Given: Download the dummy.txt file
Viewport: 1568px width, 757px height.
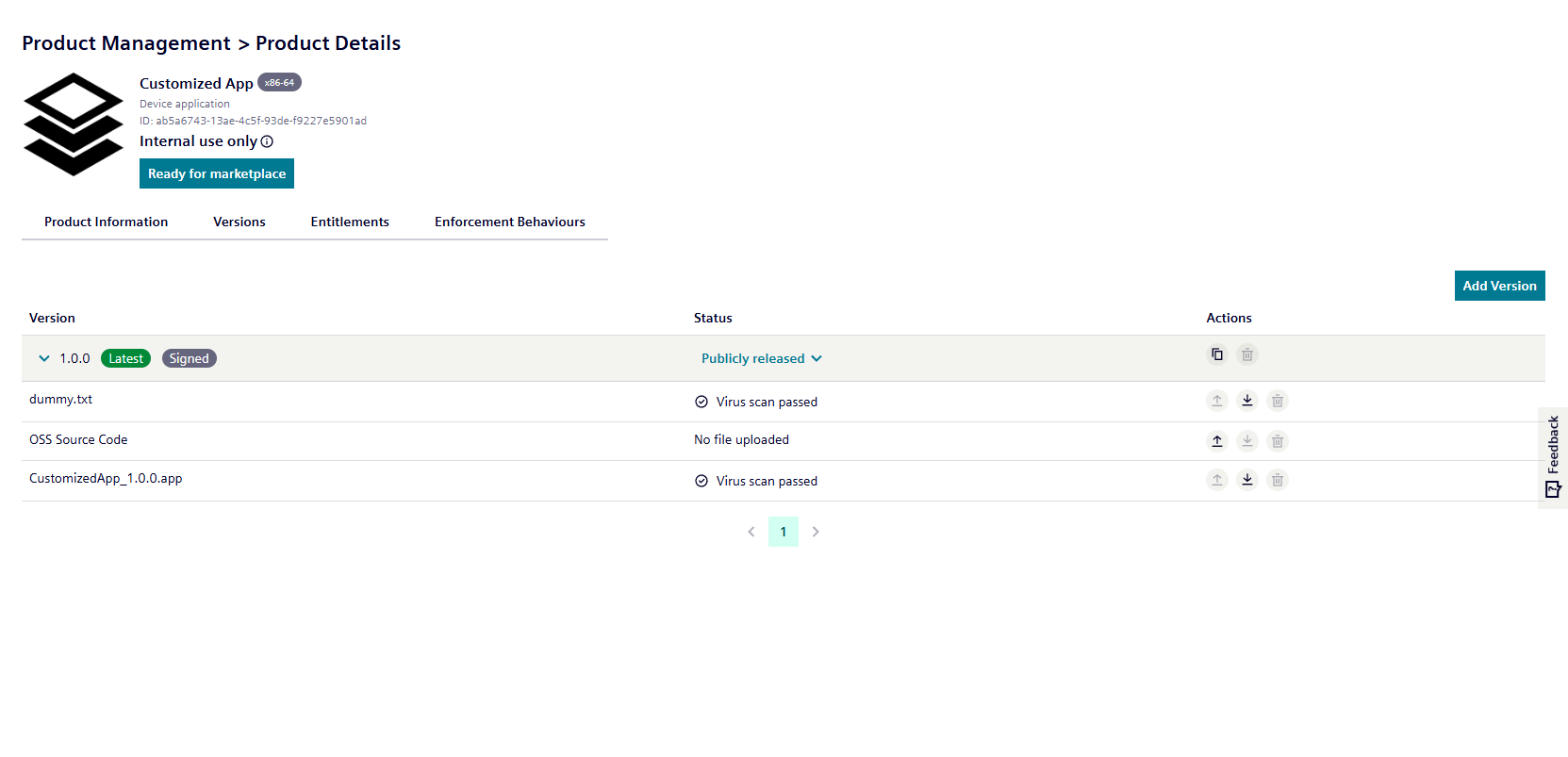Looking at the screenshot, I should (1247, 401).
